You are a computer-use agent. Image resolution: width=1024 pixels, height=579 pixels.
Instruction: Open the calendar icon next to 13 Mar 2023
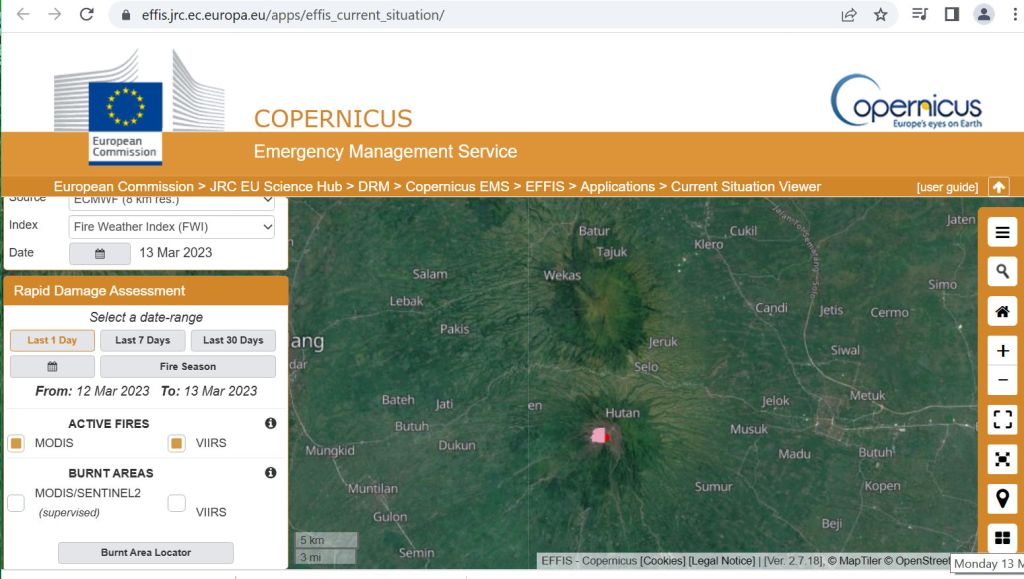tap(100, 254)
